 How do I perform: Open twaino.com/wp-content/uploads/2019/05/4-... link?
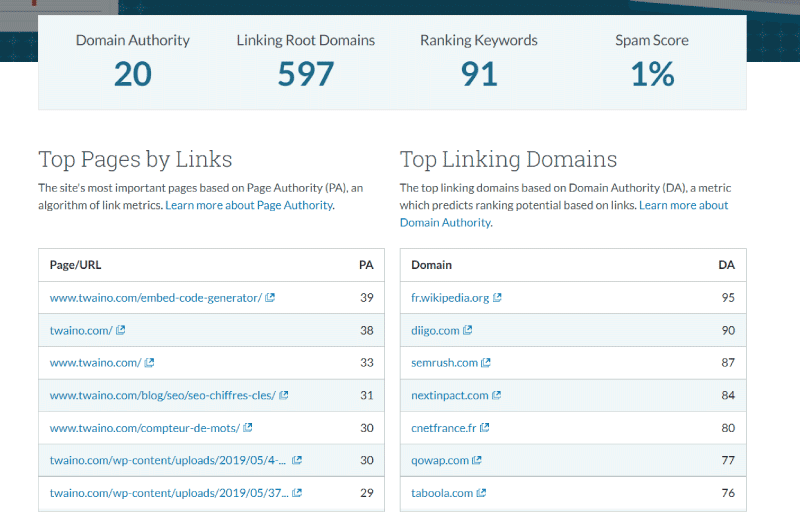167,460
